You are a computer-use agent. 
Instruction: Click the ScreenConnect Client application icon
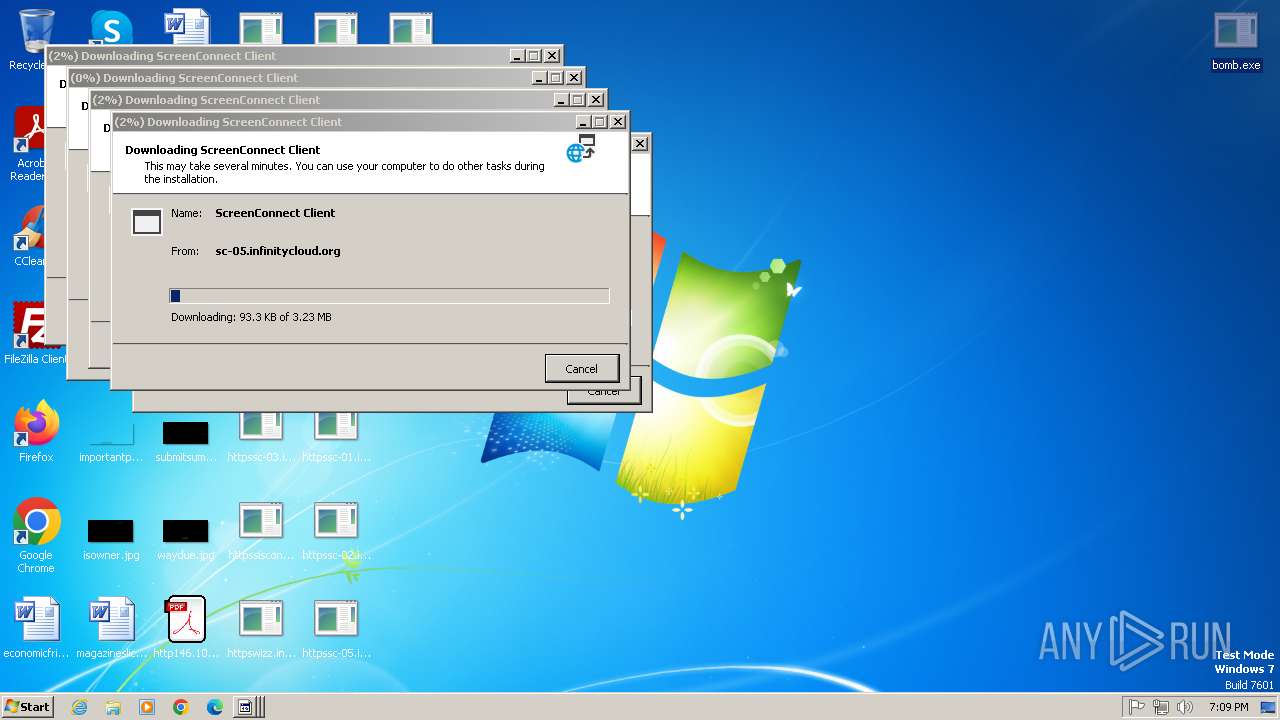pyautogui.click(x=147, y=222)
